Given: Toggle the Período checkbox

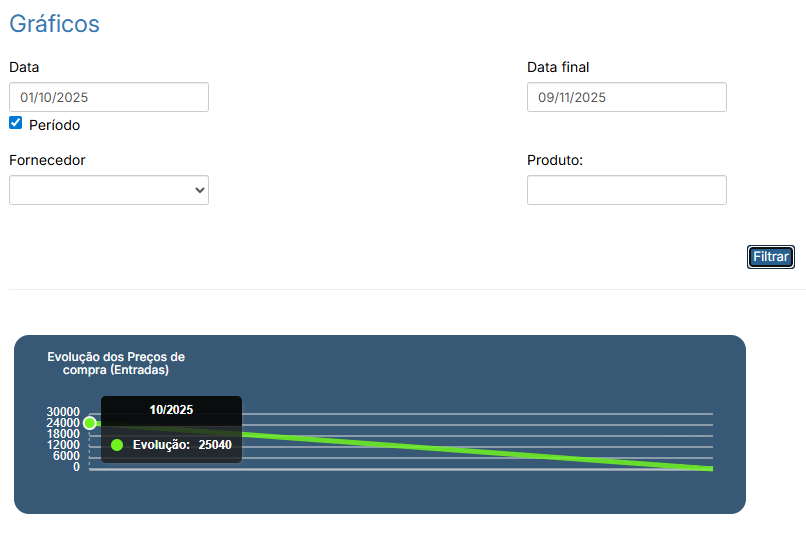Looking at the screenshot, I should pos(16,123).
